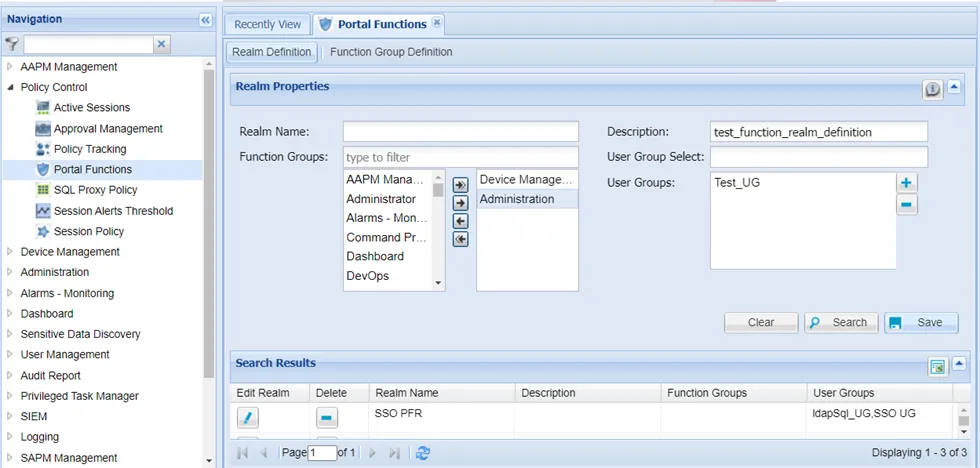
Task: Move all function groups to the right list
Action: [460, 186]
